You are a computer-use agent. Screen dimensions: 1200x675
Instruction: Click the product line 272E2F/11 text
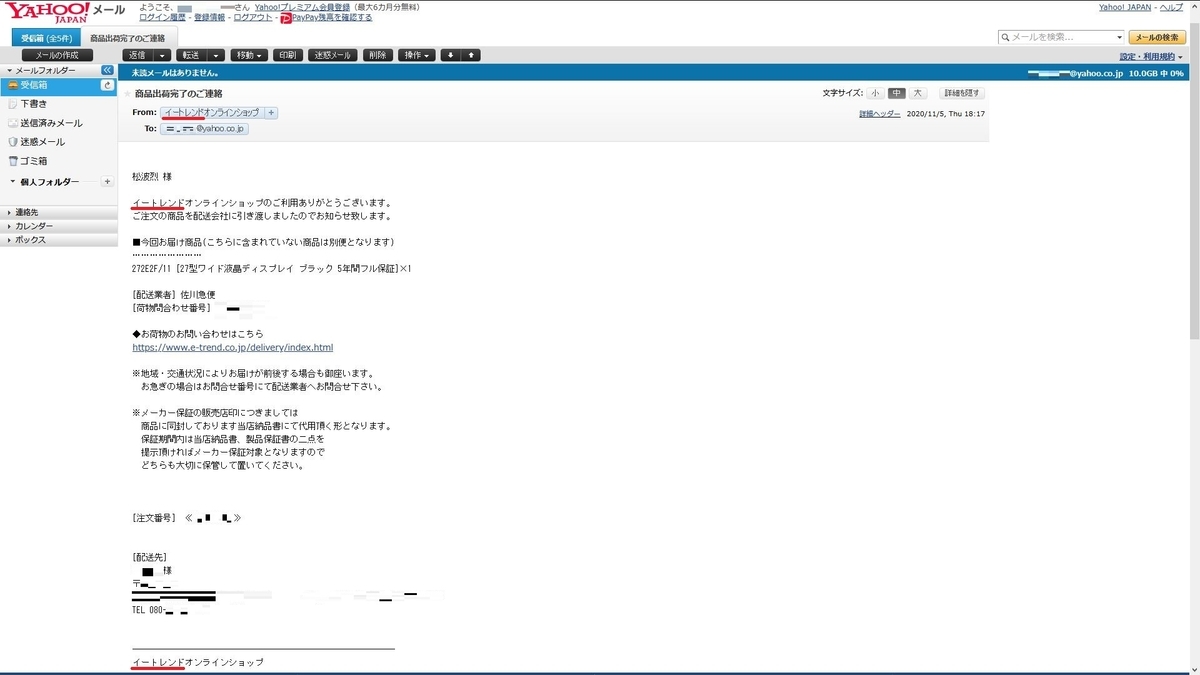pyautogui.click(x=272, y=269)
